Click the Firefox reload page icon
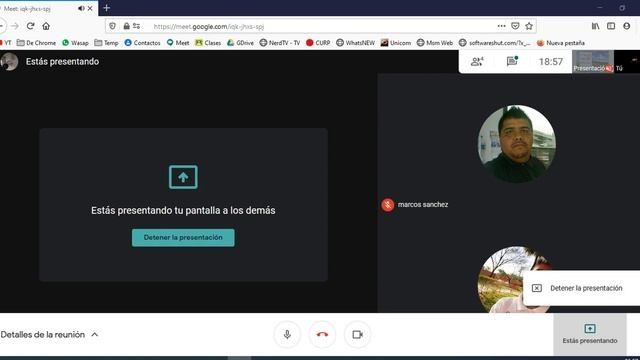Viewport: 640px width, 360px height. [x=30, y=26]
